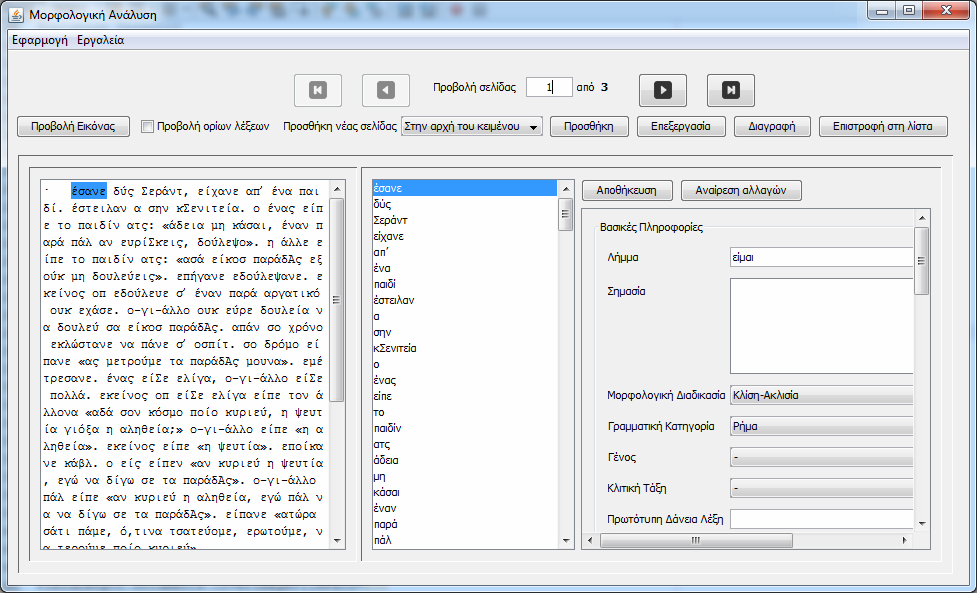Enable Προβολή ορίων λέξεων checkbox
977x593 pixels.
pos(147,126)
